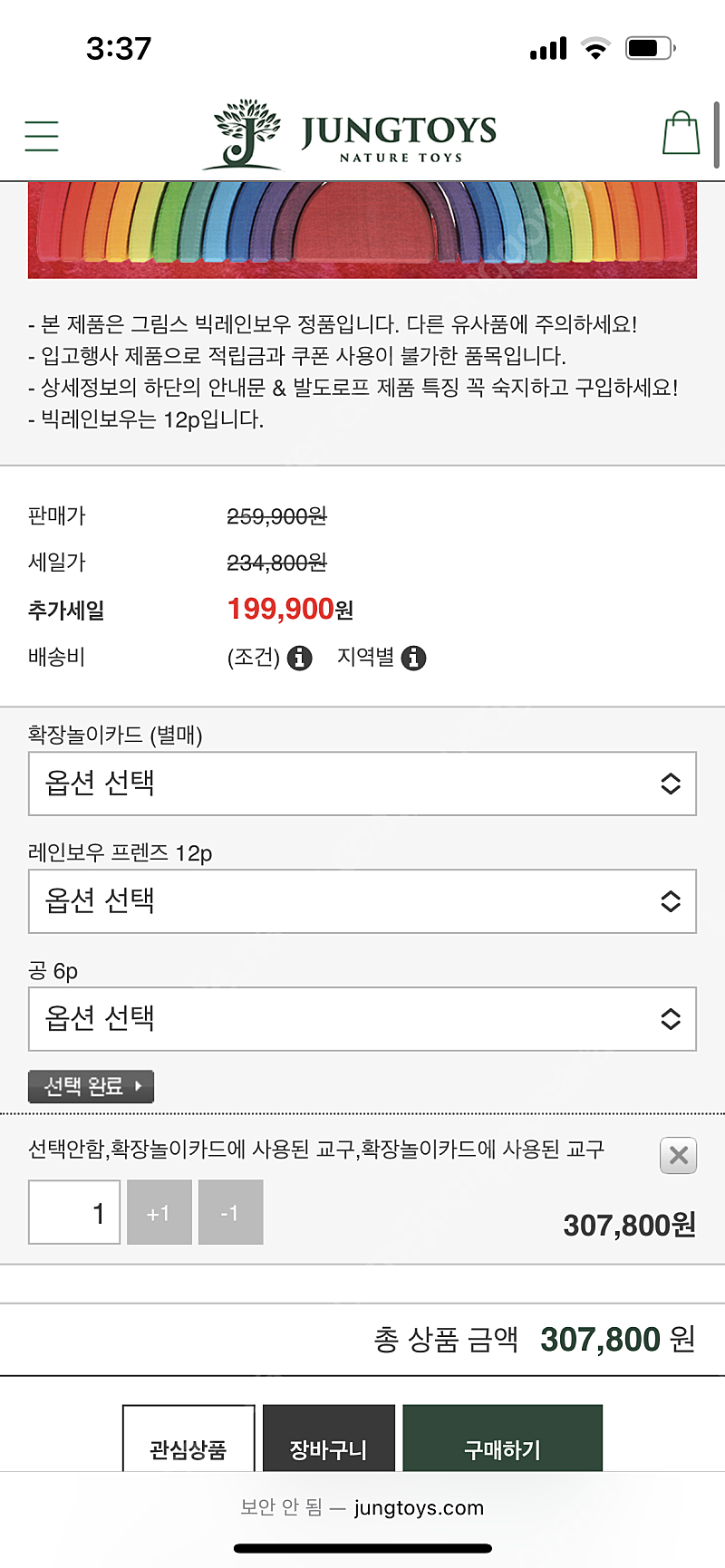Tap the cellular signal bars icon
Image resolution: width=725 pixels, height=1568 pixels.
548,49
